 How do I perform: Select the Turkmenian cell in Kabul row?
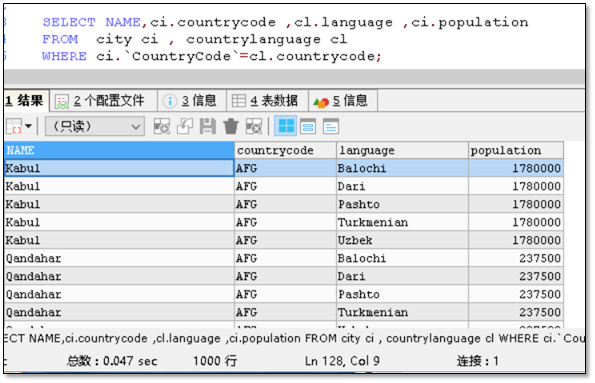[x=402, y=222]
